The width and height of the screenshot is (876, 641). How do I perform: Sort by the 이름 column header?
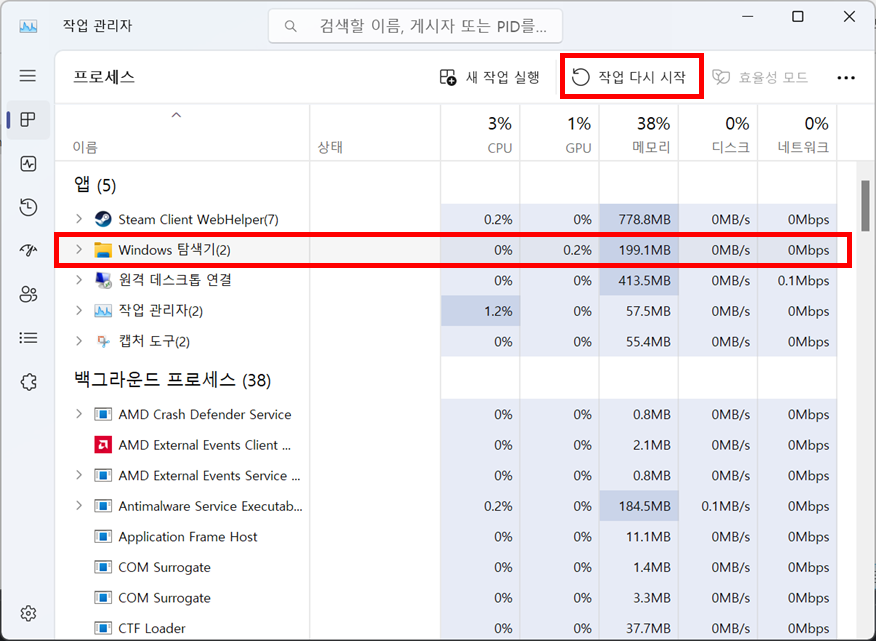tap(182, 133)
